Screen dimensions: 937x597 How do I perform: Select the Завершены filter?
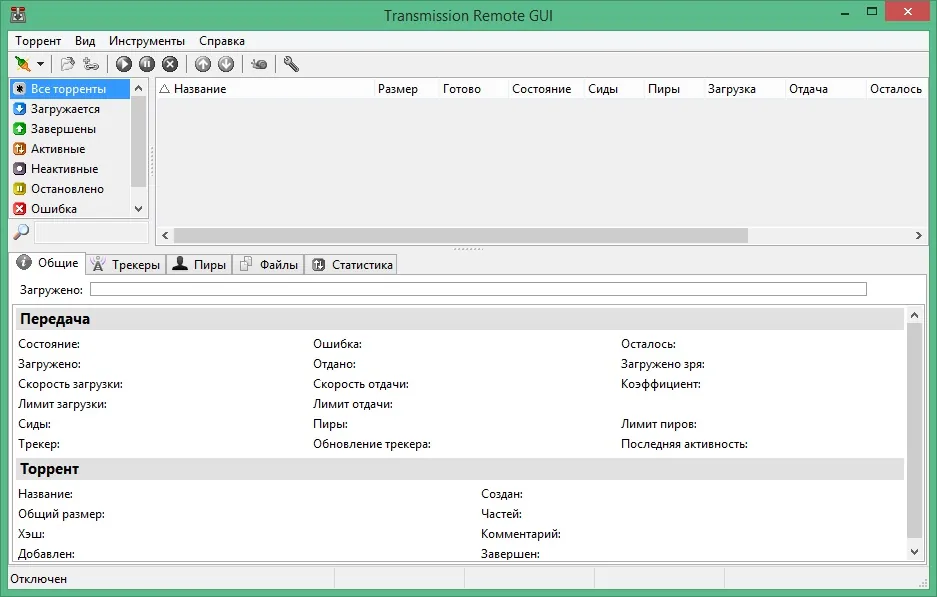pos(70,128)
